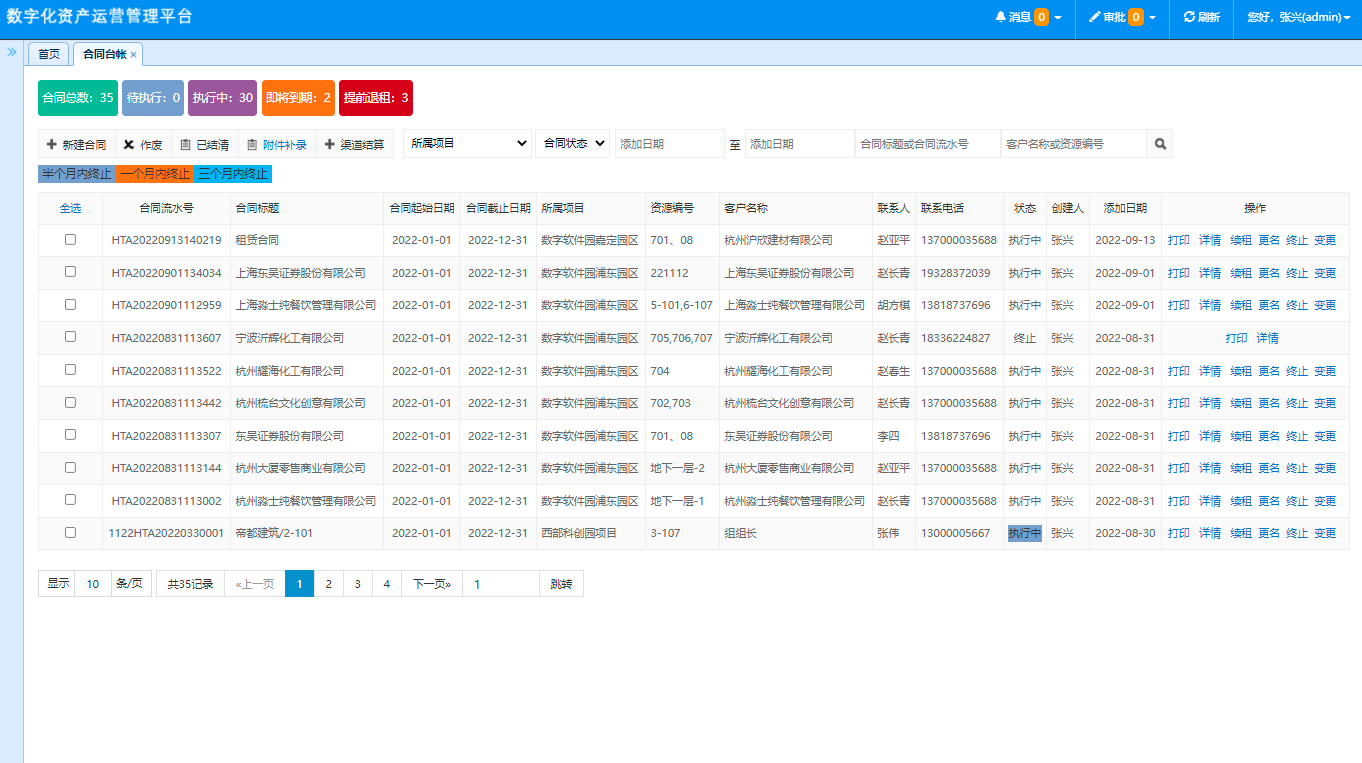This screenshot has width=1362, height=763.
Task: Click the 执行中: 30 badge
Action: click(x=223, y=98)
